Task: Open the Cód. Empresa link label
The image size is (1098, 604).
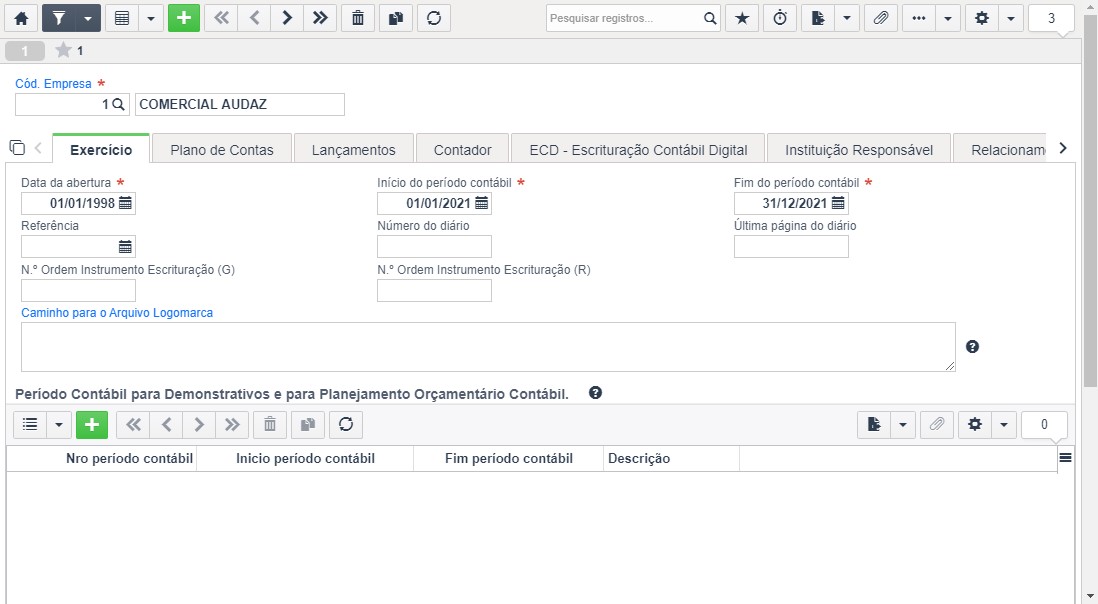Action: click(53, 83)
